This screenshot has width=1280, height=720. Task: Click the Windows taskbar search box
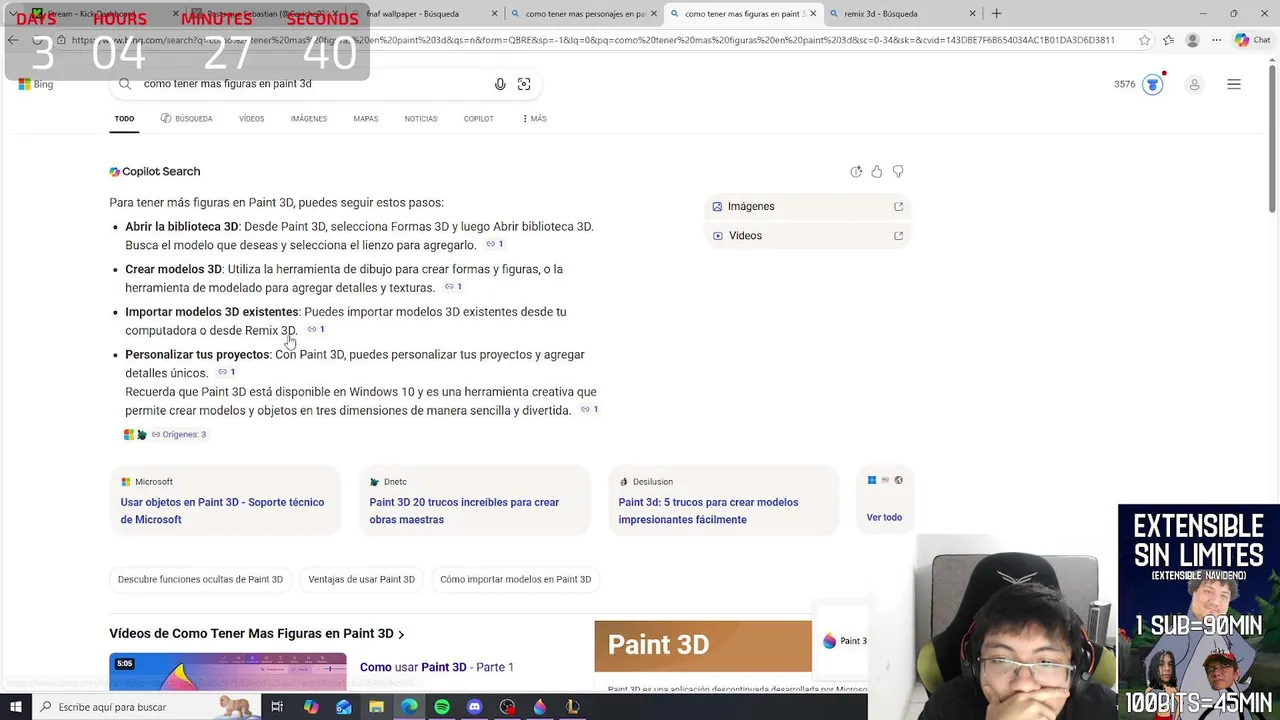click(146, 707)
